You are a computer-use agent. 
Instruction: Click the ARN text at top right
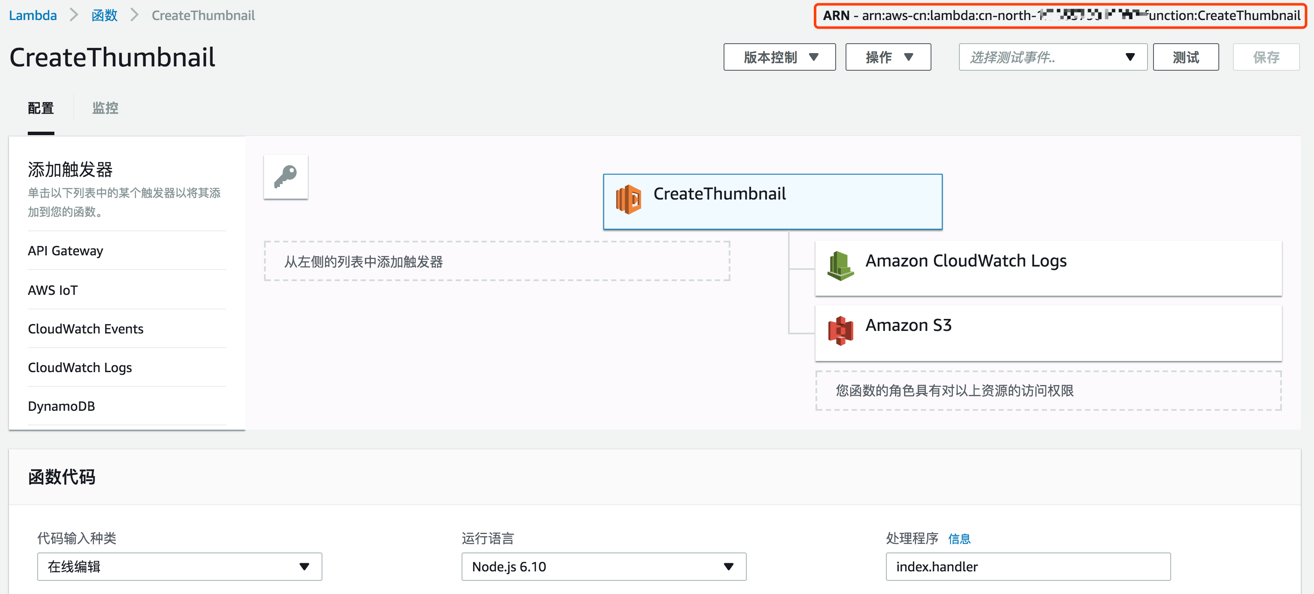pyautogui.click(x=1061, y=15)
